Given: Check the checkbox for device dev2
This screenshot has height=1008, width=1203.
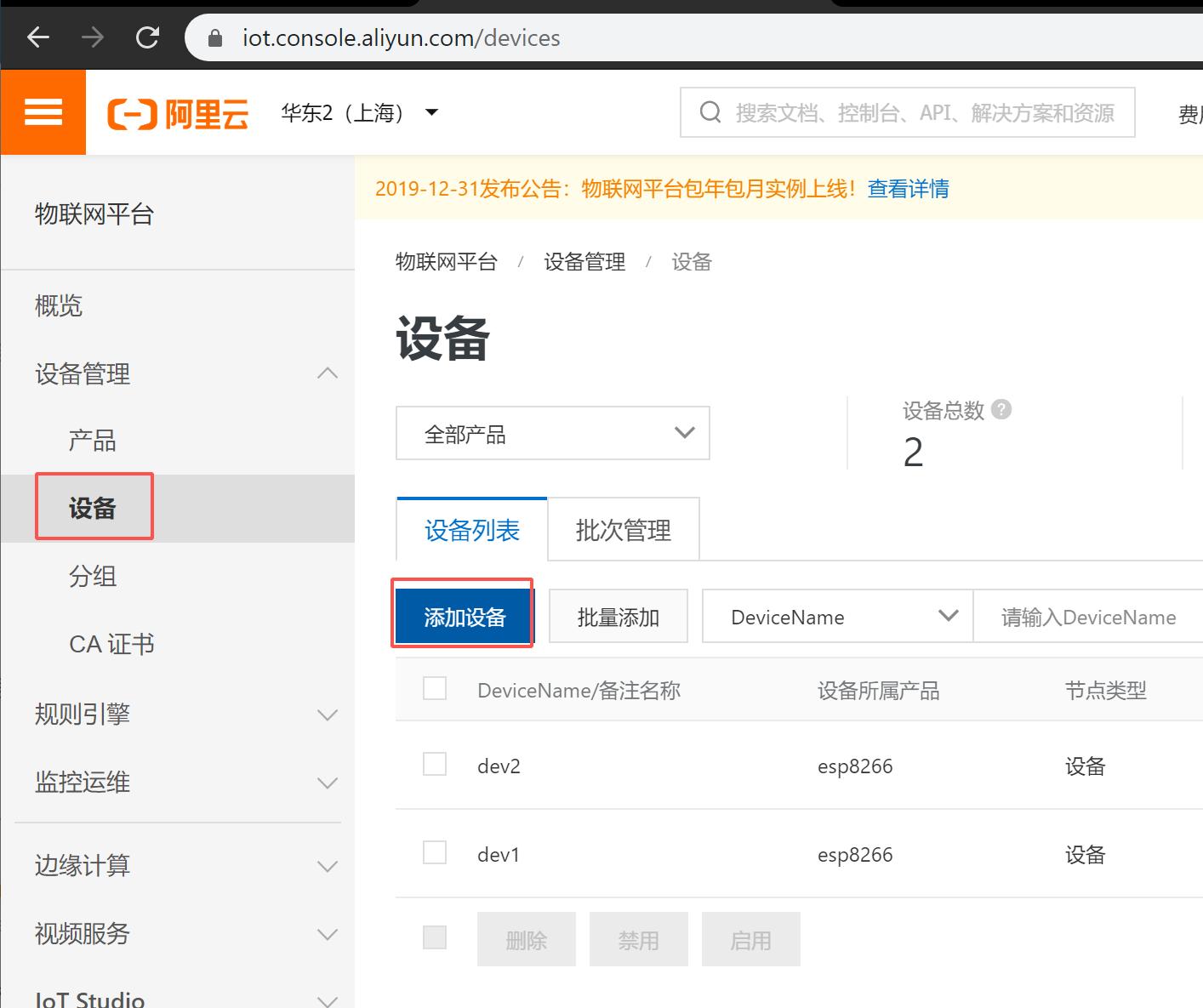Looking at the screenshot, I should click(x=434, y=764).
